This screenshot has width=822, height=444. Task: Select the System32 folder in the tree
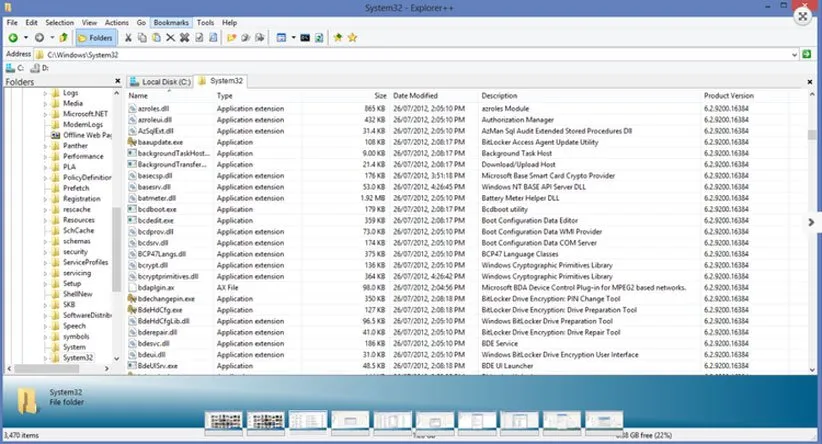click(x=78, y=357)
